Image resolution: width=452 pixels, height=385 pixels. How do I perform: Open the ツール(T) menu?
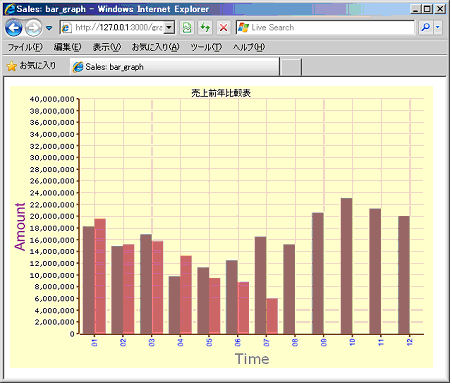click(x=206, y=47)
